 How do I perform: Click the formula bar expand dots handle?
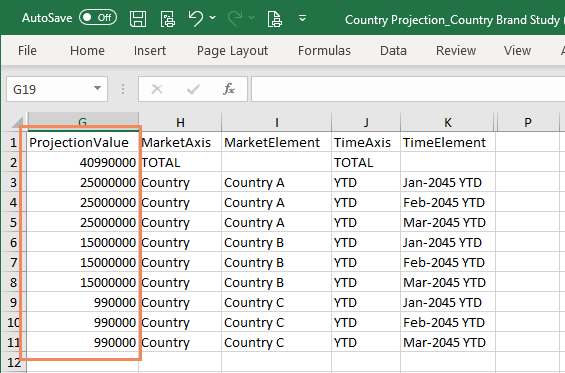coord(123,89)
